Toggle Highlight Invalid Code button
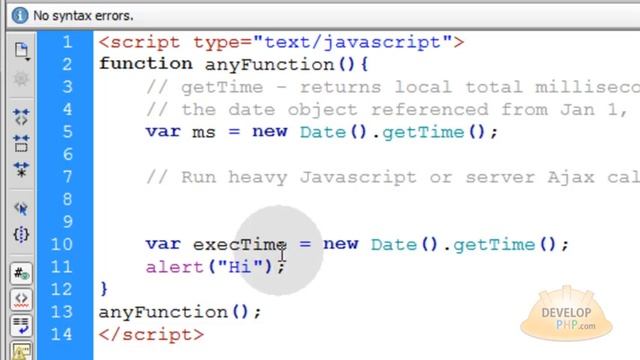This screenshot has height=360, width=640. click(x=21, y=300)
